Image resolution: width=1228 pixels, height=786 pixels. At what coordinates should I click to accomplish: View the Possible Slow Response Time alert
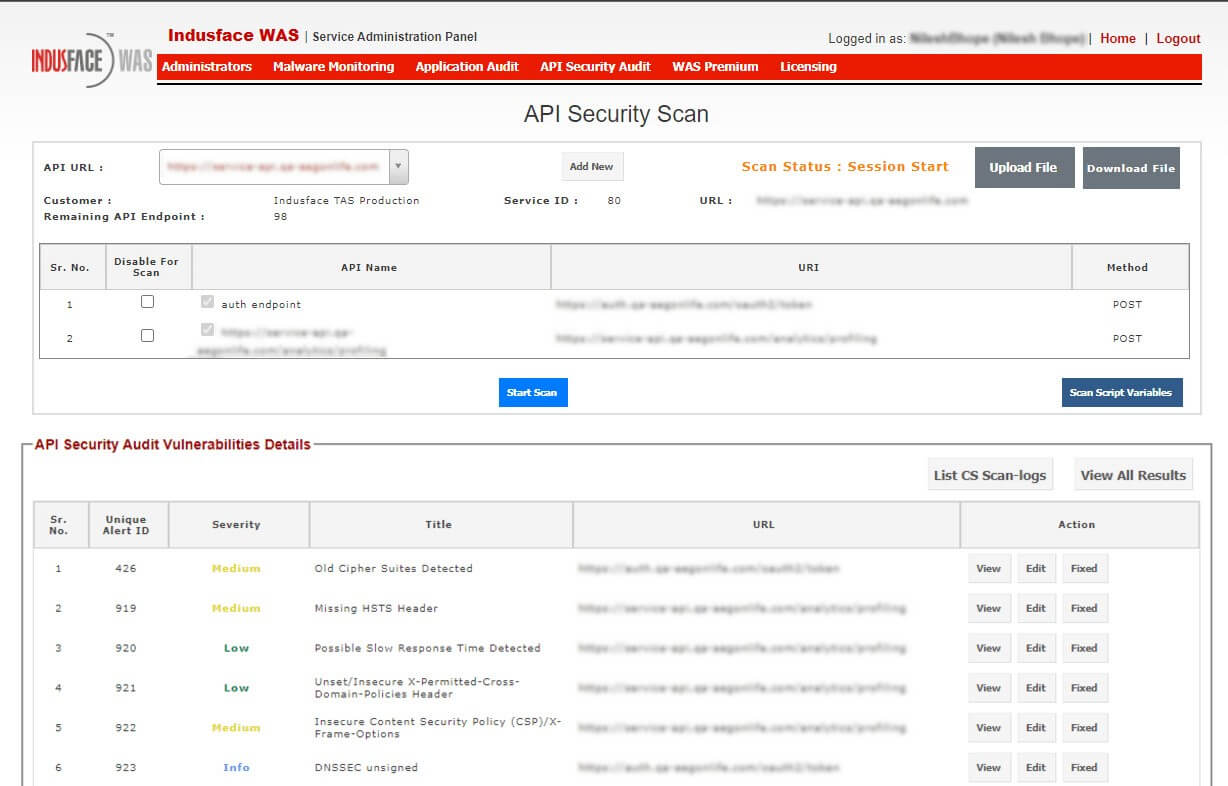[x=989, y=648]
